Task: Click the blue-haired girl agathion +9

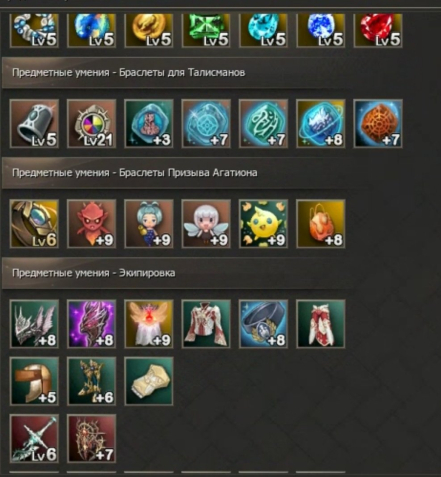Action: tap(149, 224)
